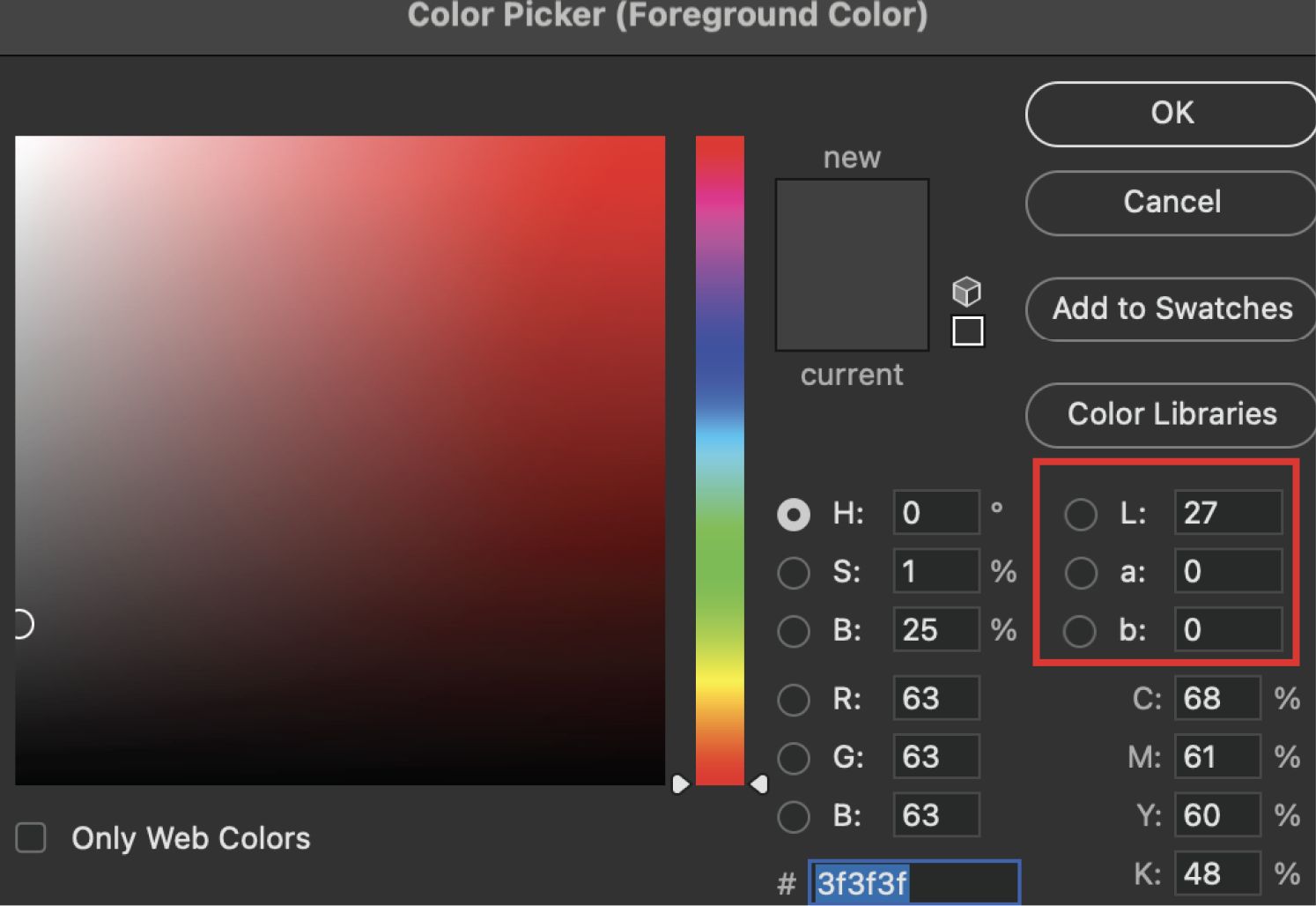The image size is (1316, 906).
Task: Click the Y yellow percentage field
Action: pyautogui.click(x=1217, y=815)
